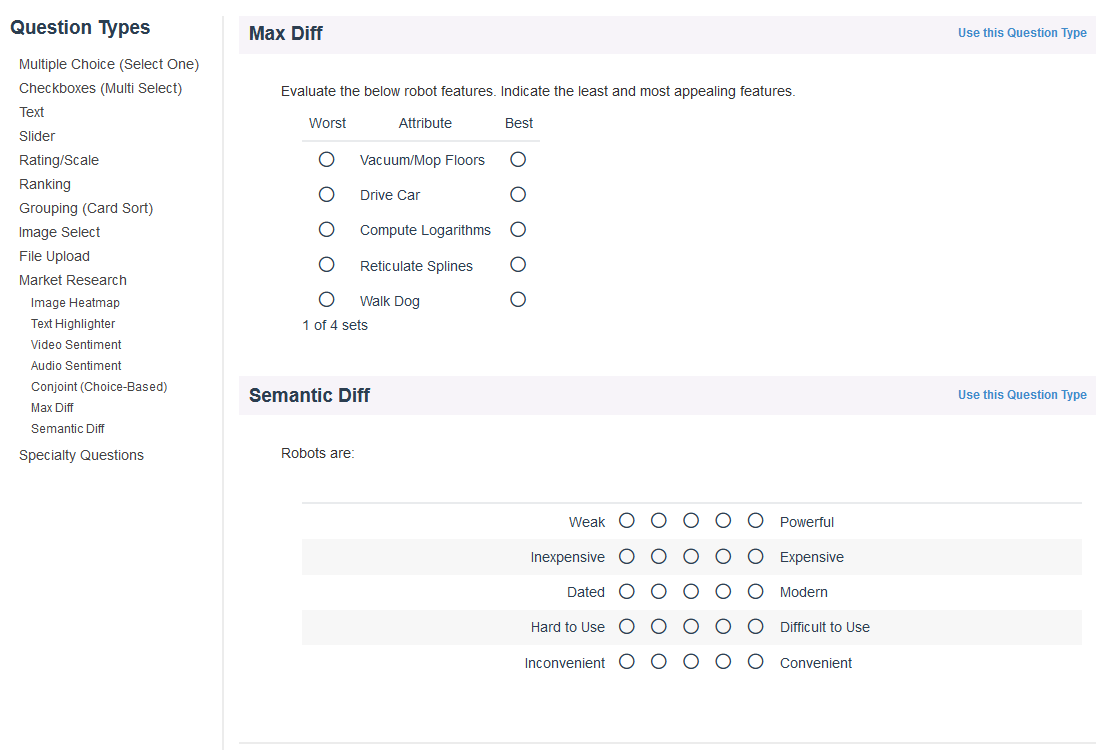The image size is (1104, 750).
Task: Select Video Sentiment in sidebar
Action: [76, 345]
